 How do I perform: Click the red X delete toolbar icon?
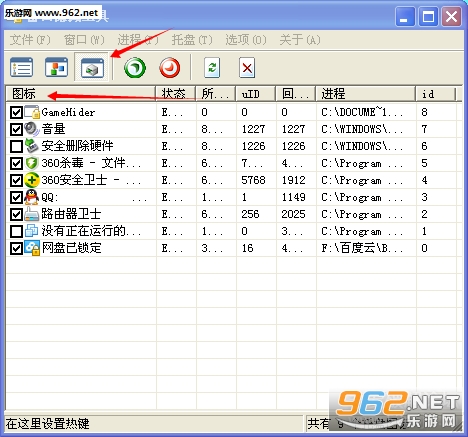pos(247,68)
